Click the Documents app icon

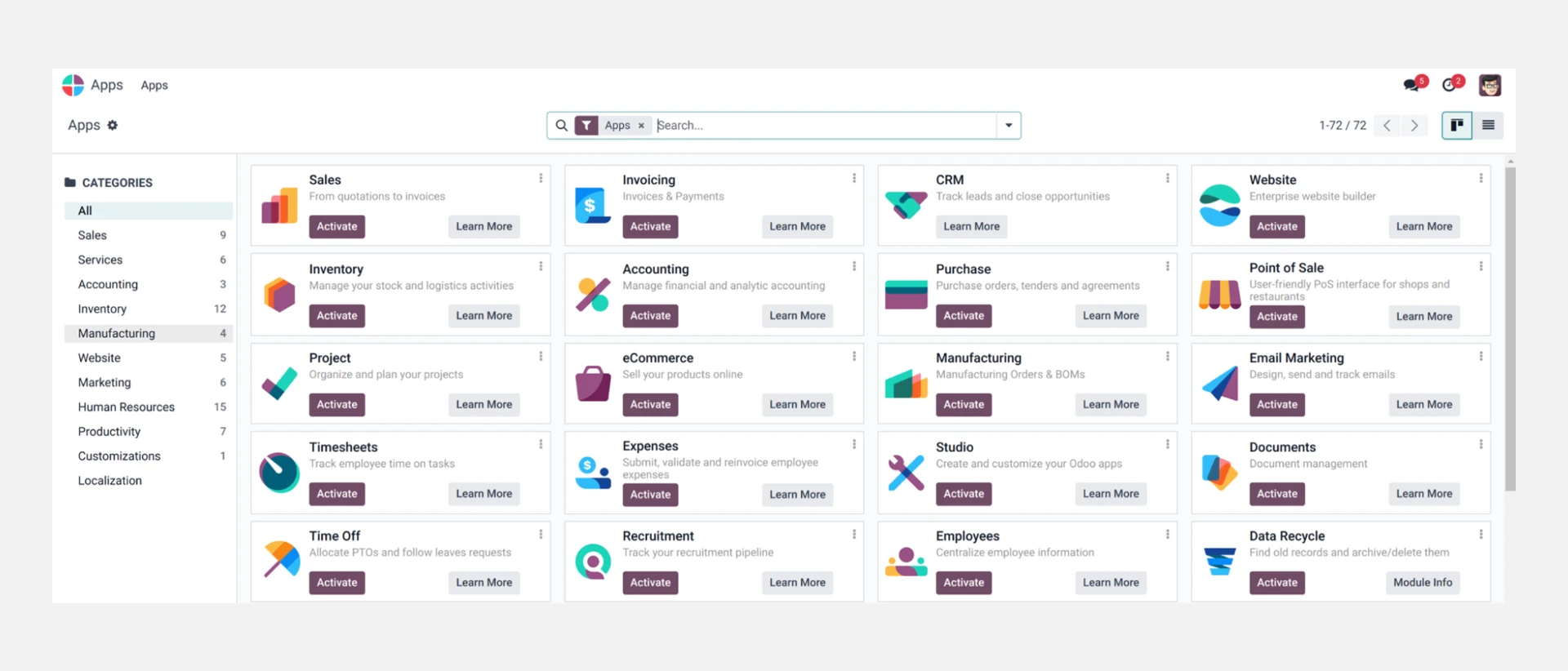coord(1220,472)
